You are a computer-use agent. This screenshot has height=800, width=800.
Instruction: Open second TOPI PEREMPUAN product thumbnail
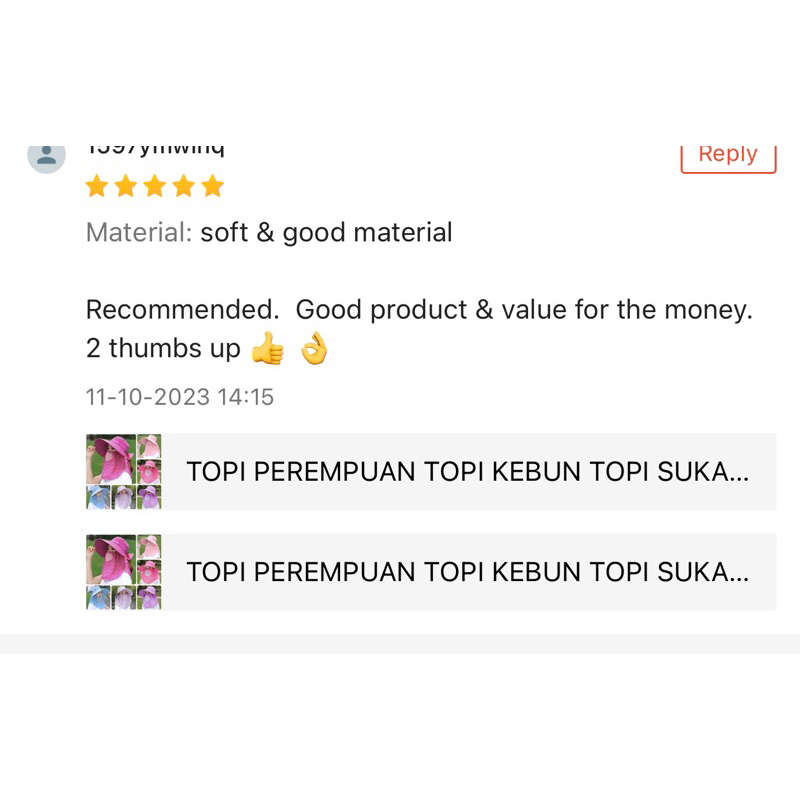[123, 572]
